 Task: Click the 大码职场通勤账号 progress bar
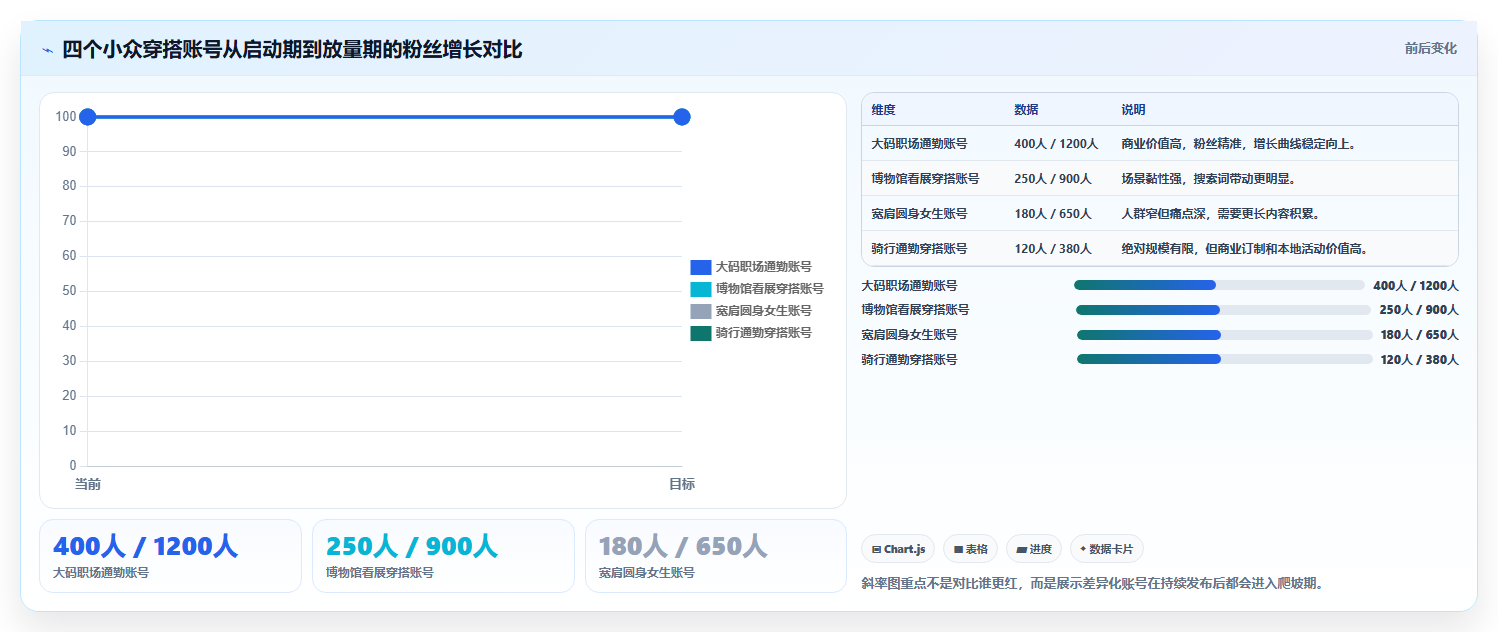click(x=1219, y=285)
